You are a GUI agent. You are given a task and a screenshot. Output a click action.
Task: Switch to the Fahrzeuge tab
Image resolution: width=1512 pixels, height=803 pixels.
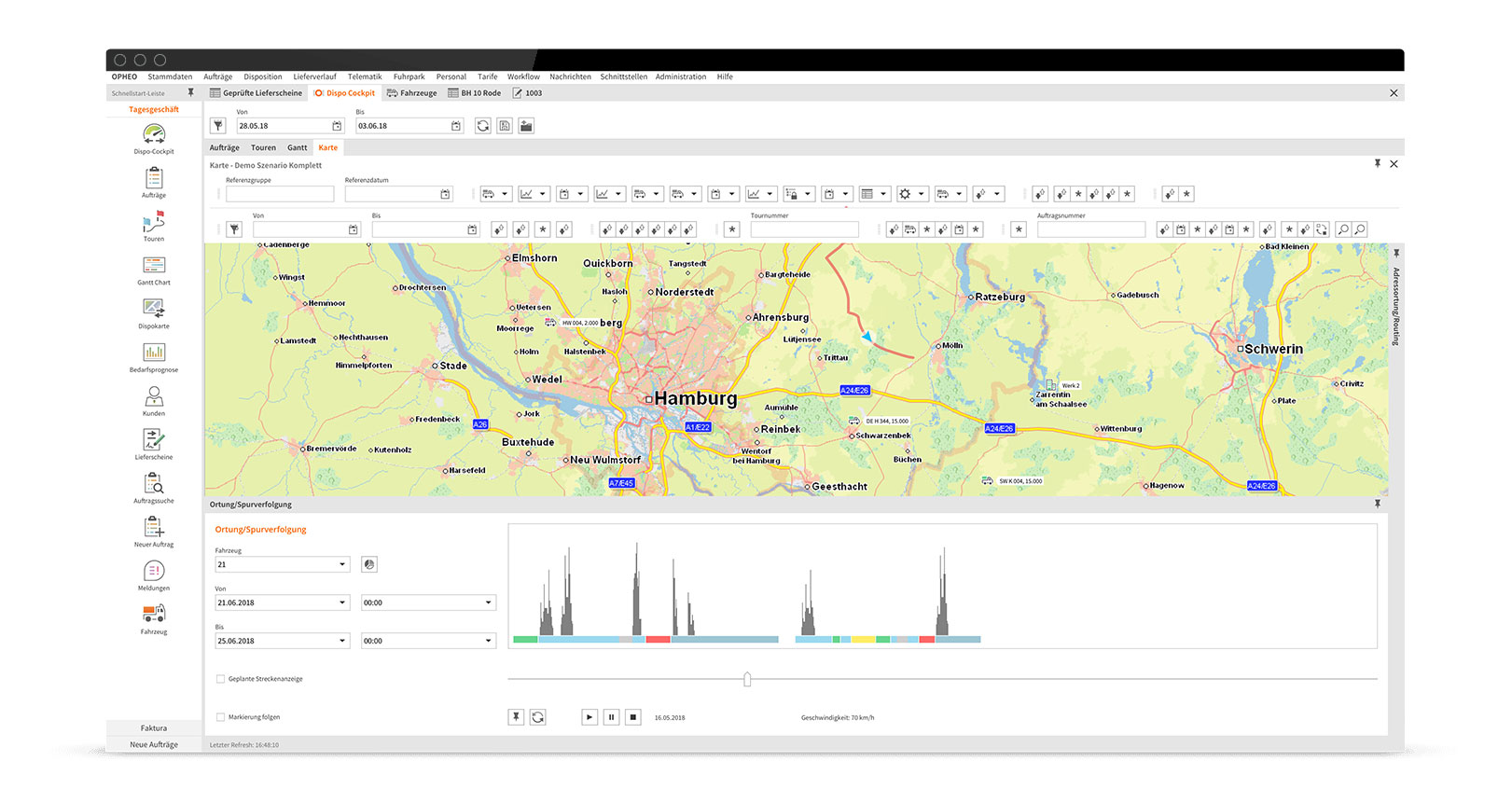tap(412, 93)
